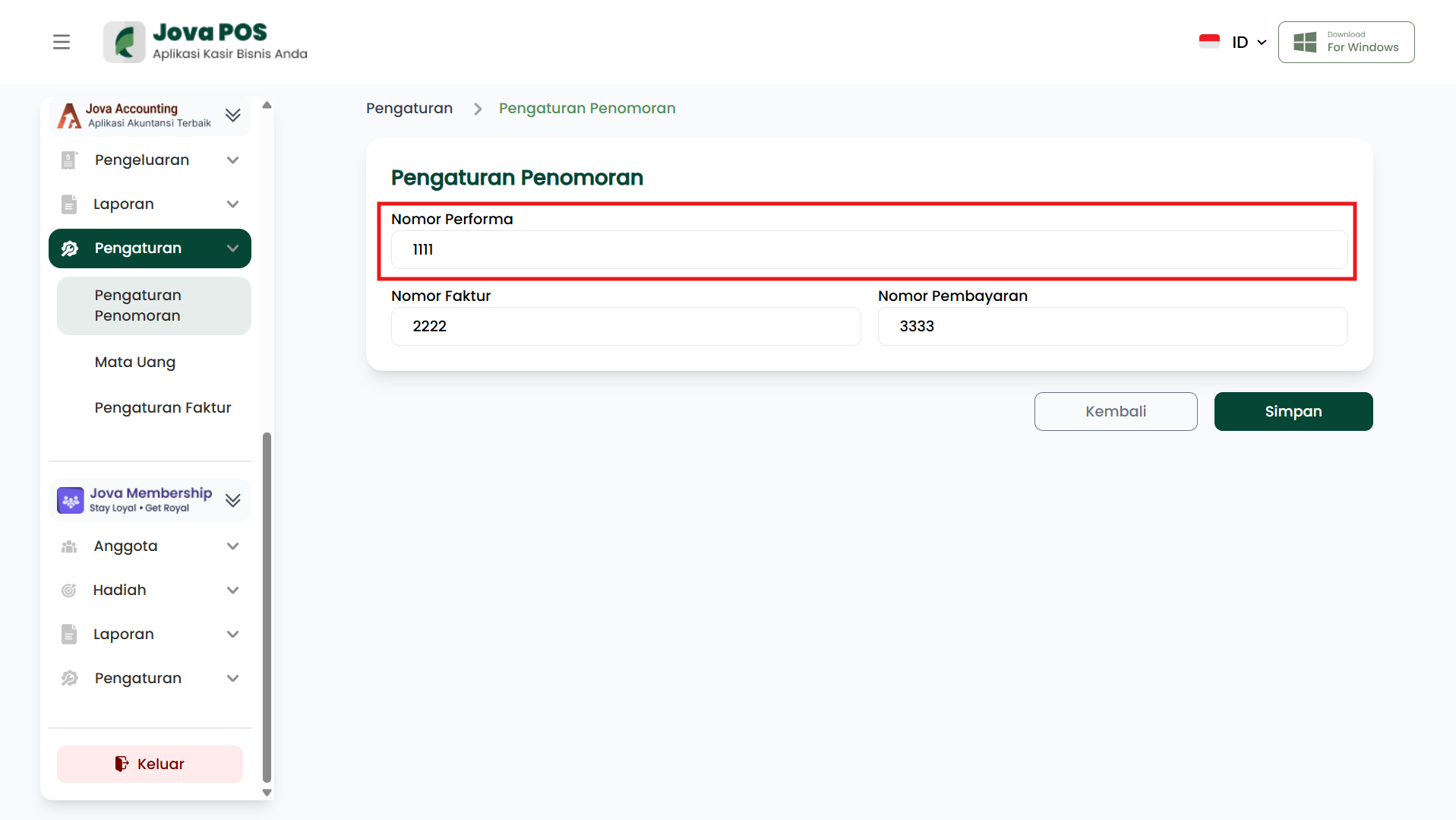The width and height of the screenshot is (1456, 820).
Task: Click the Jova POS leaf logo
Action: point(125,42)
